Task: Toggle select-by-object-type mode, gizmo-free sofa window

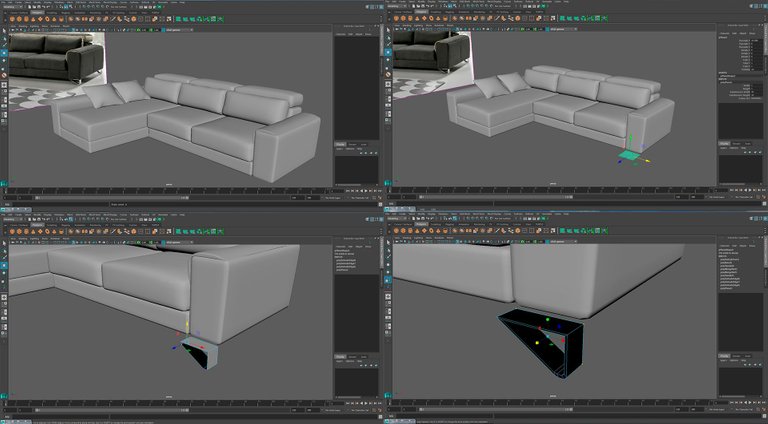Action: (x=66, y=6)
